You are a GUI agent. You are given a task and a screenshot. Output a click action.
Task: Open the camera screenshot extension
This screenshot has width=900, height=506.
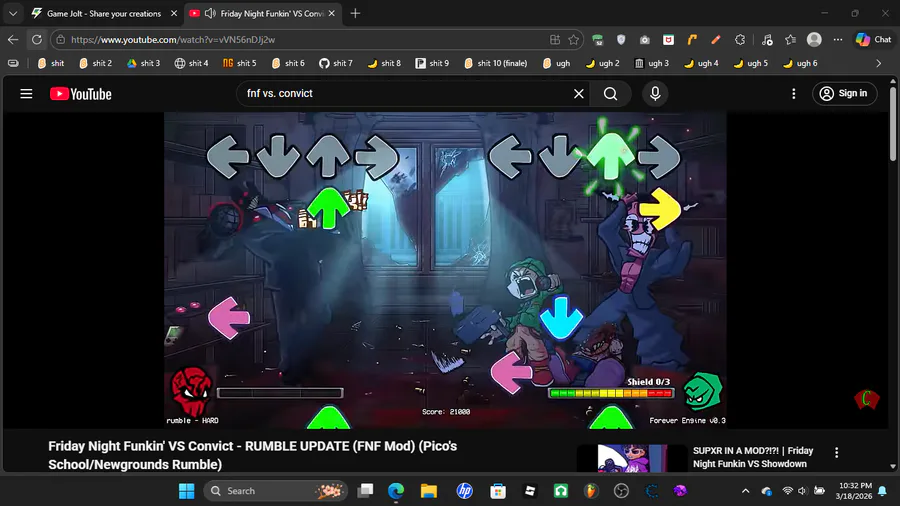tap(645, 40)
